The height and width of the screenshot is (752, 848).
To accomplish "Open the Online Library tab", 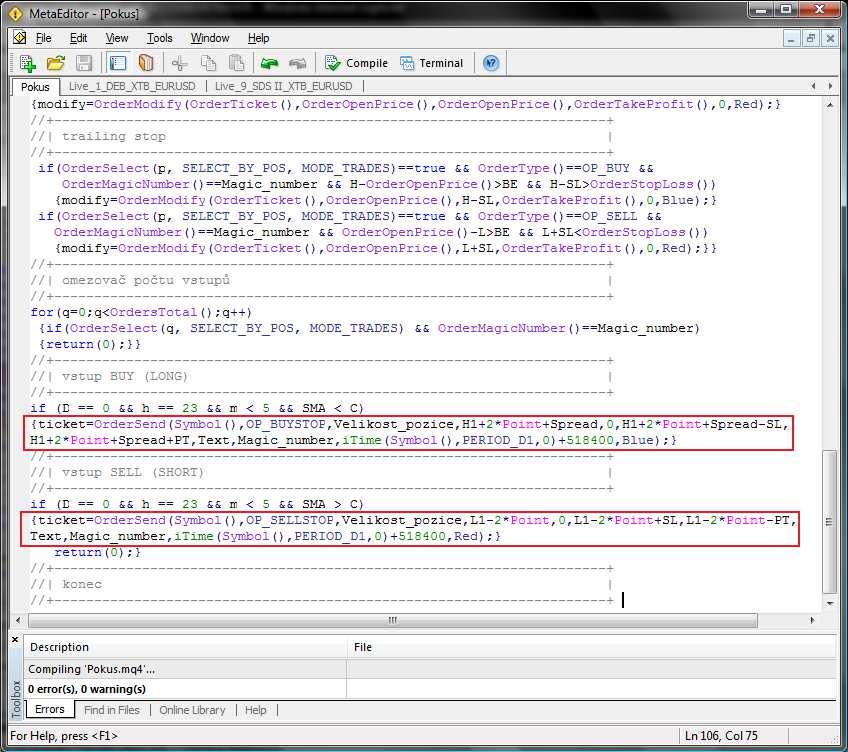I will click(x=192, y=710).
